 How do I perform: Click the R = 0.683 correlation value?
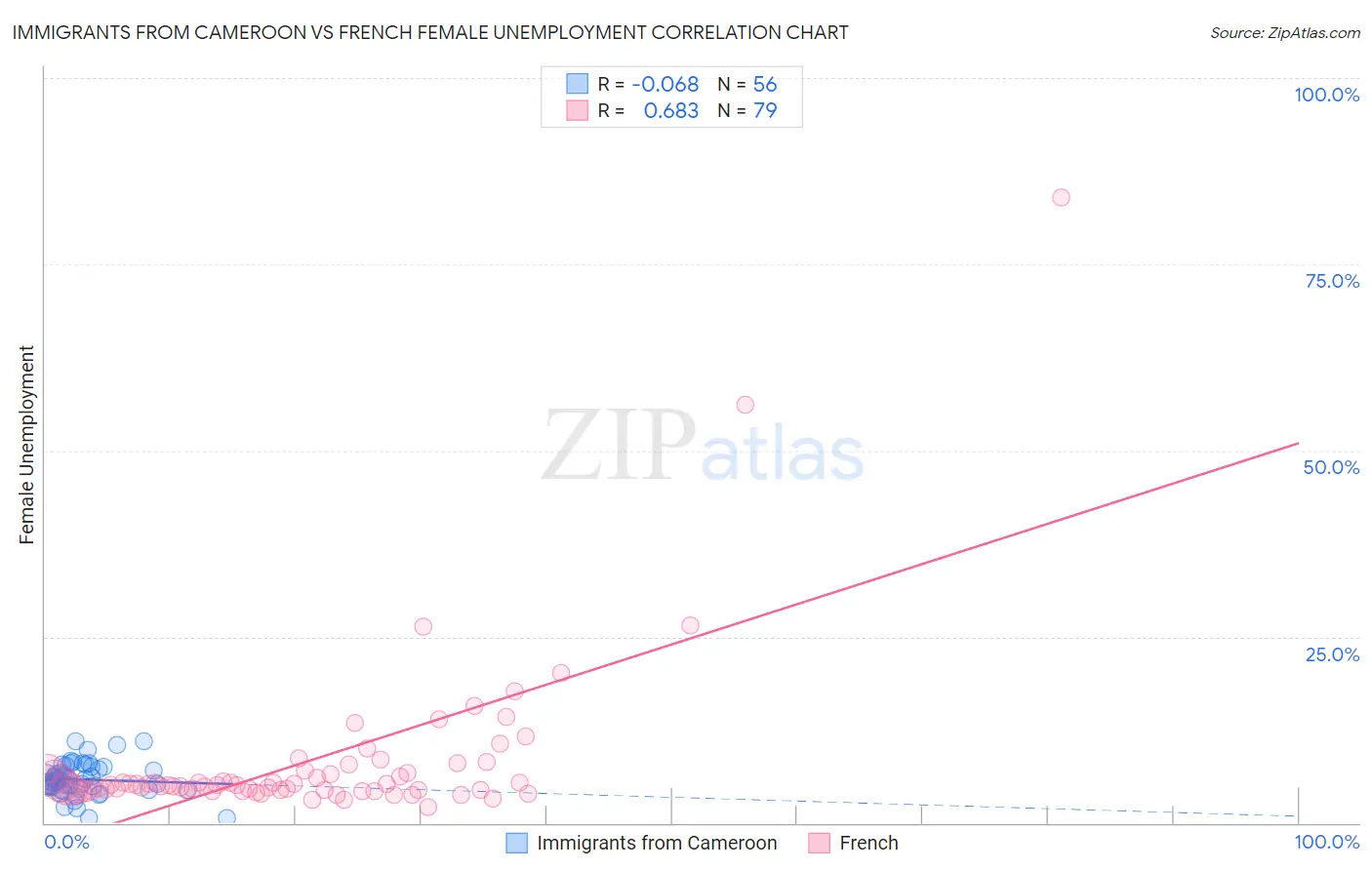649,111
